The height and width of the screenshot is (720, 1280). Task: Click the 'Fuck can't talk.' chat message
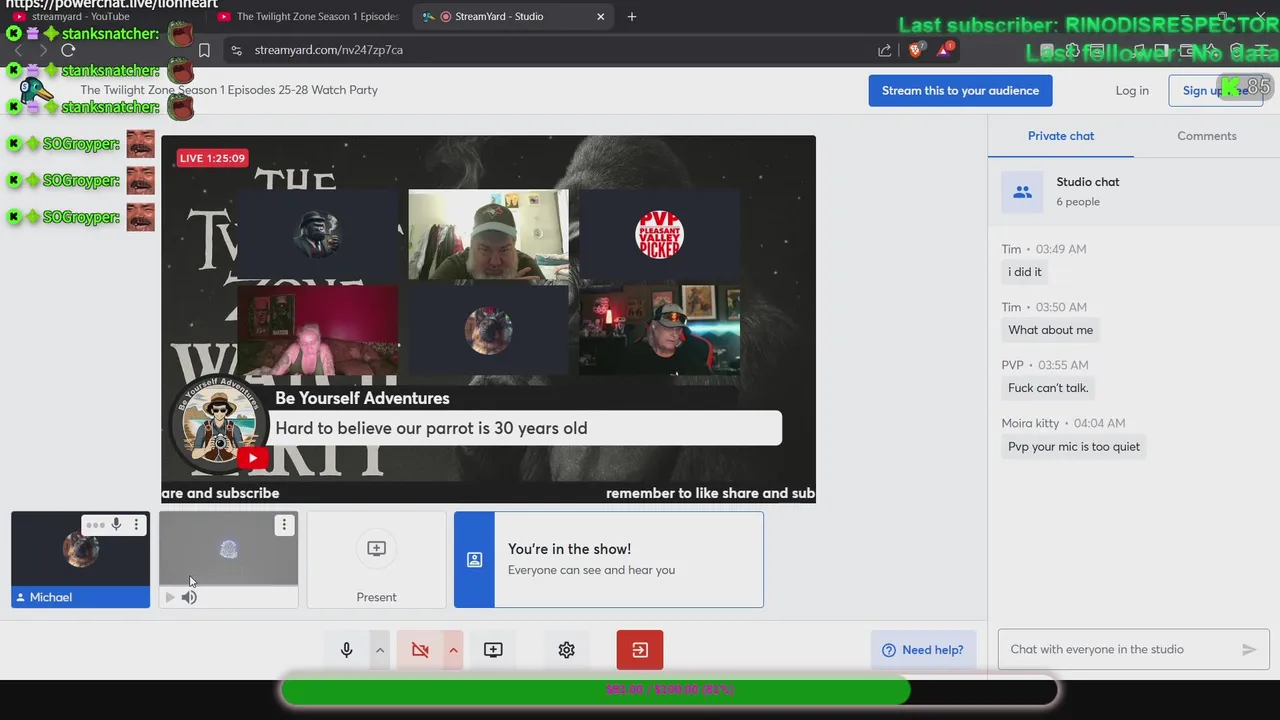point(1048,388)
